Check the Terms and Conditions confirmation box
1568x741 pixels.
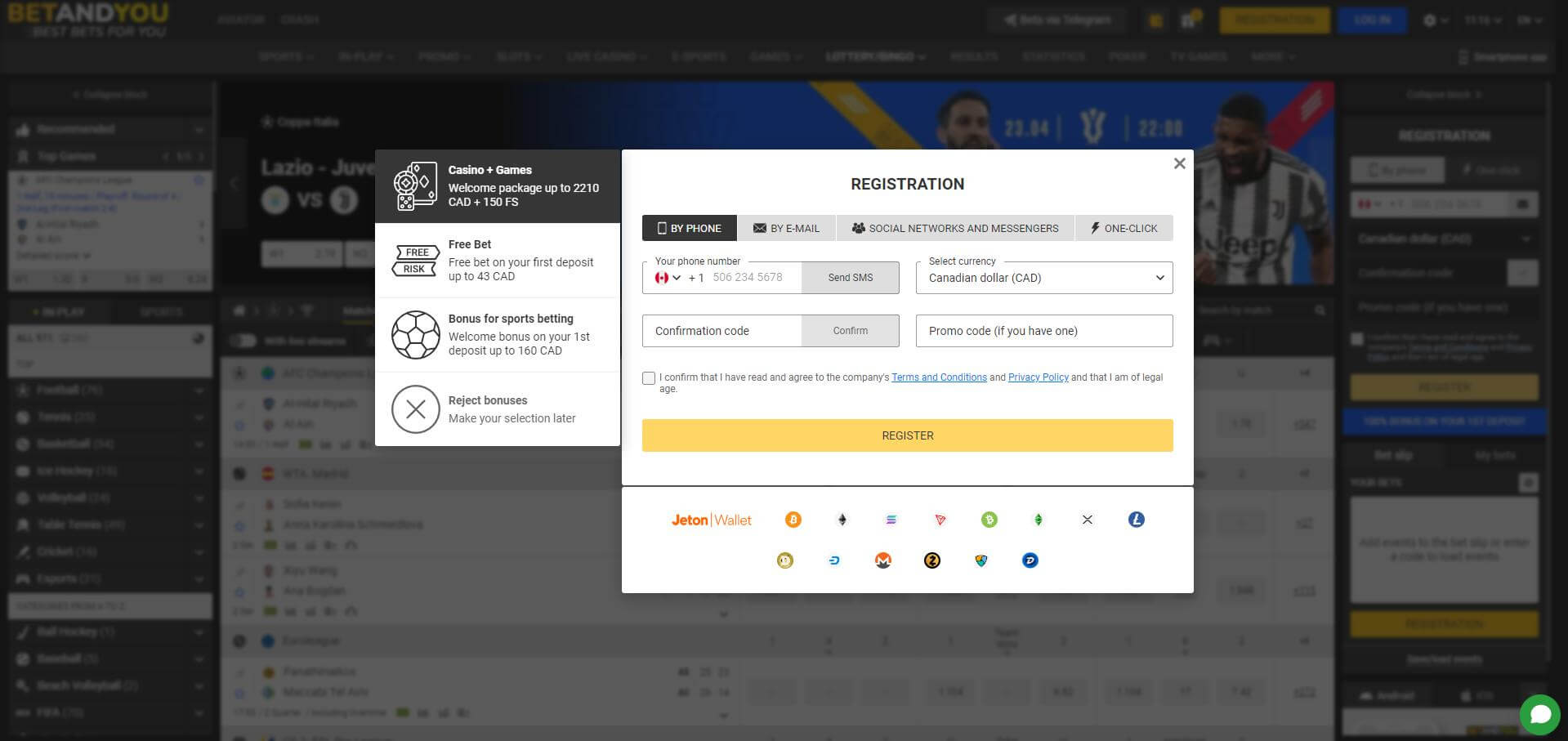click(649, 377)
